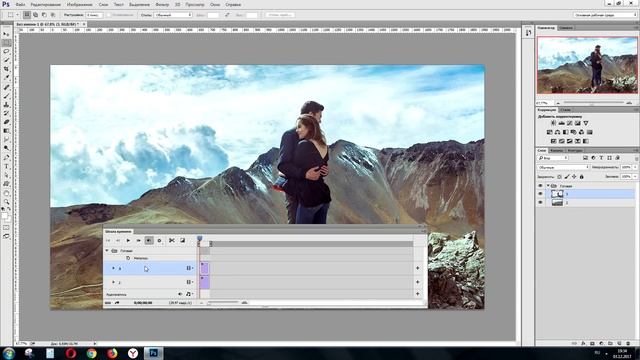Viewport: 640px width, 360px height.
Task: Open the timeline transition picker icon
Action: (x=182, y=240)
